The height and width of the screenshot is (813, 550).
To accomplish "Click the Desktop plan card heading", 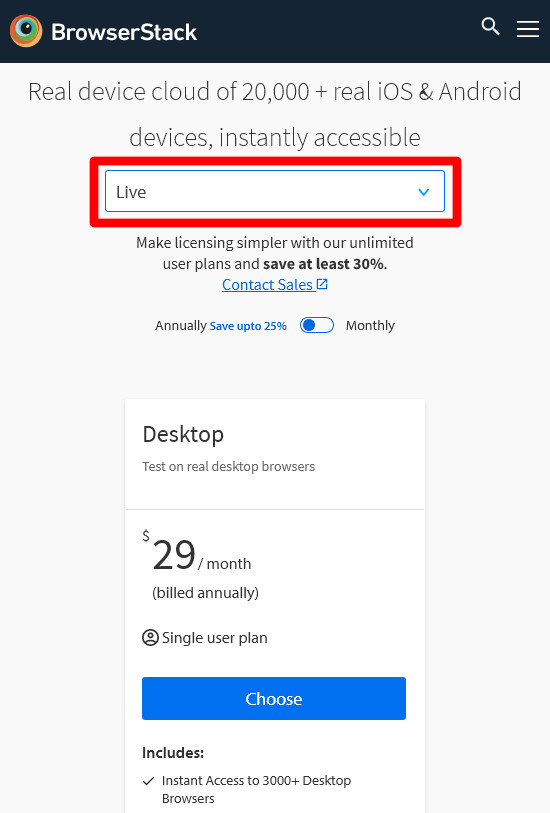I will pyautogui.click(x=183, y=434).
